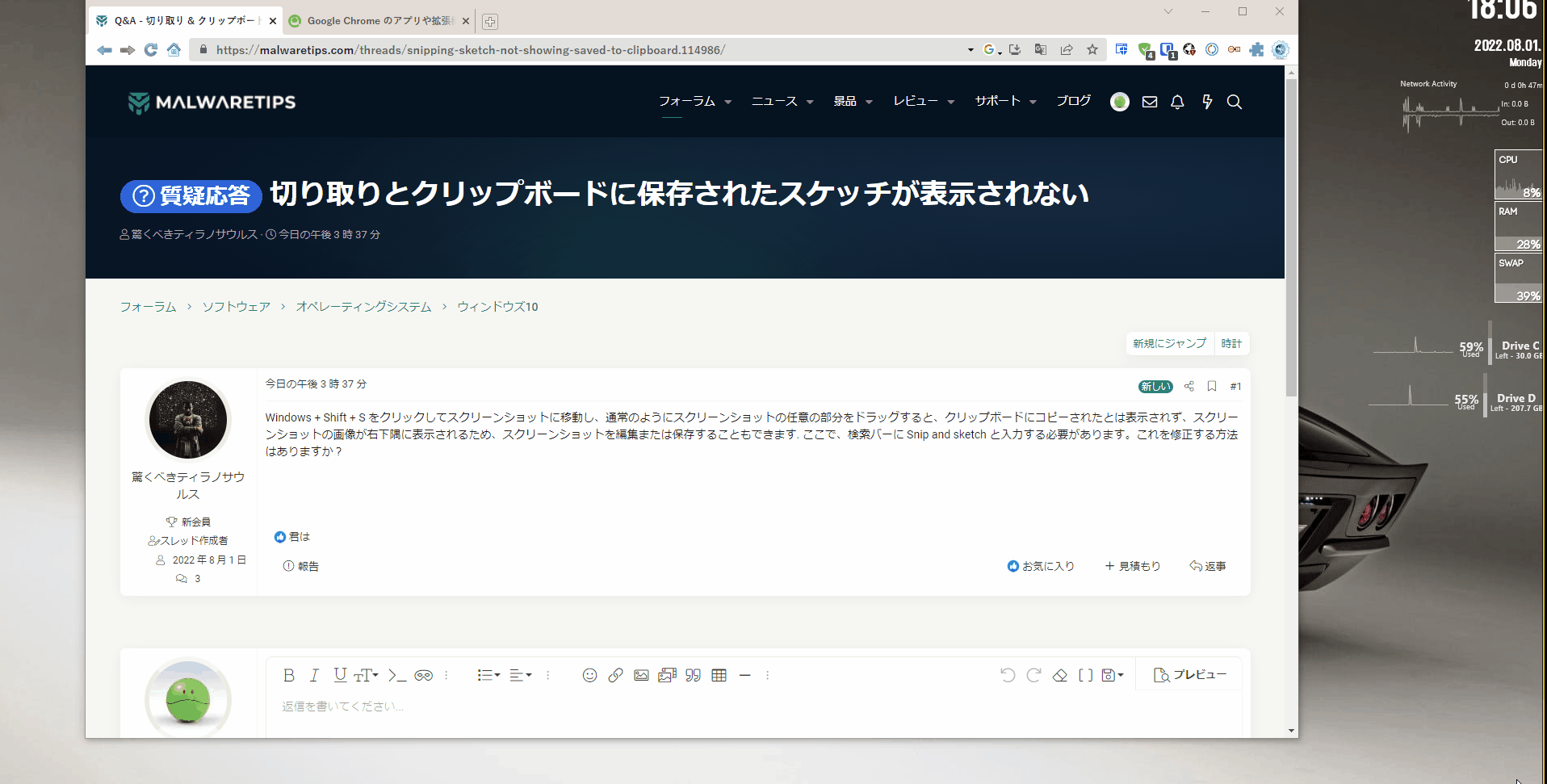Open the ウィンドウズ10 breadcrumb link
The image size is (1547, 784).
coord(497,307)
